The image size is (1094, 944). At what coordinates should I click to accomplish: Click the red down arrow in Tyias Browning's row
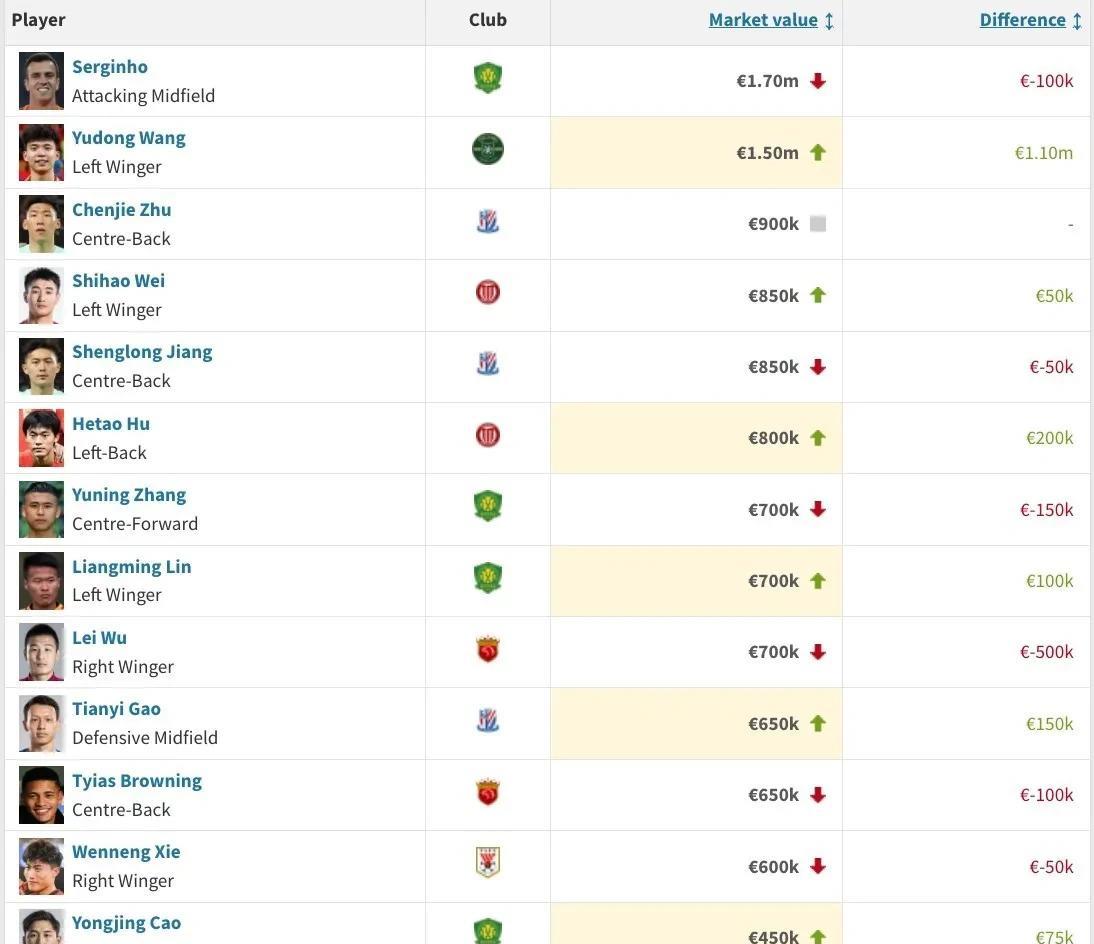click(x=818, y=795)
